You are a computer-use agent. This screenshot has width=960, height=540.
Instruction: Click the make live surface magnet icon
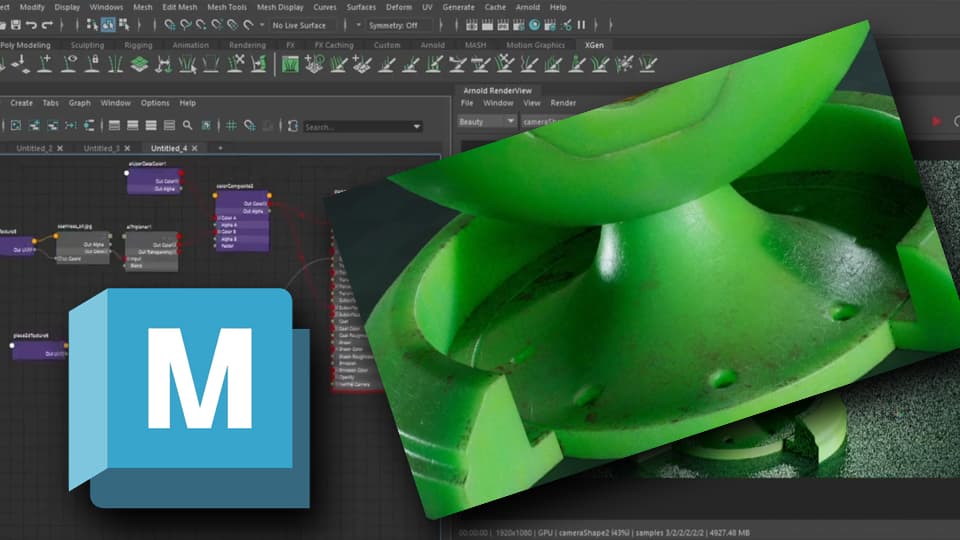click(x=248, y=25)
